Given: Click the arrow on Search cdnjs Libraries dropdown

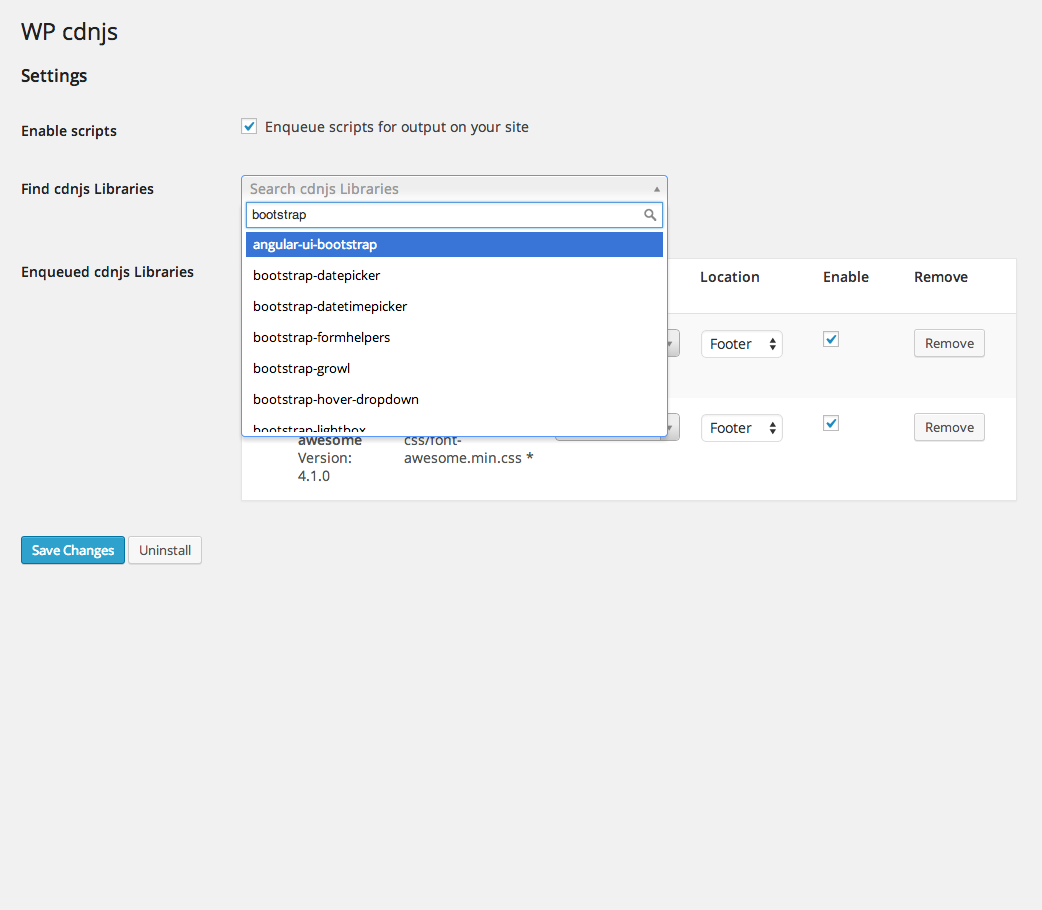Looking at the screenshot, I should (x=656, y=189).
